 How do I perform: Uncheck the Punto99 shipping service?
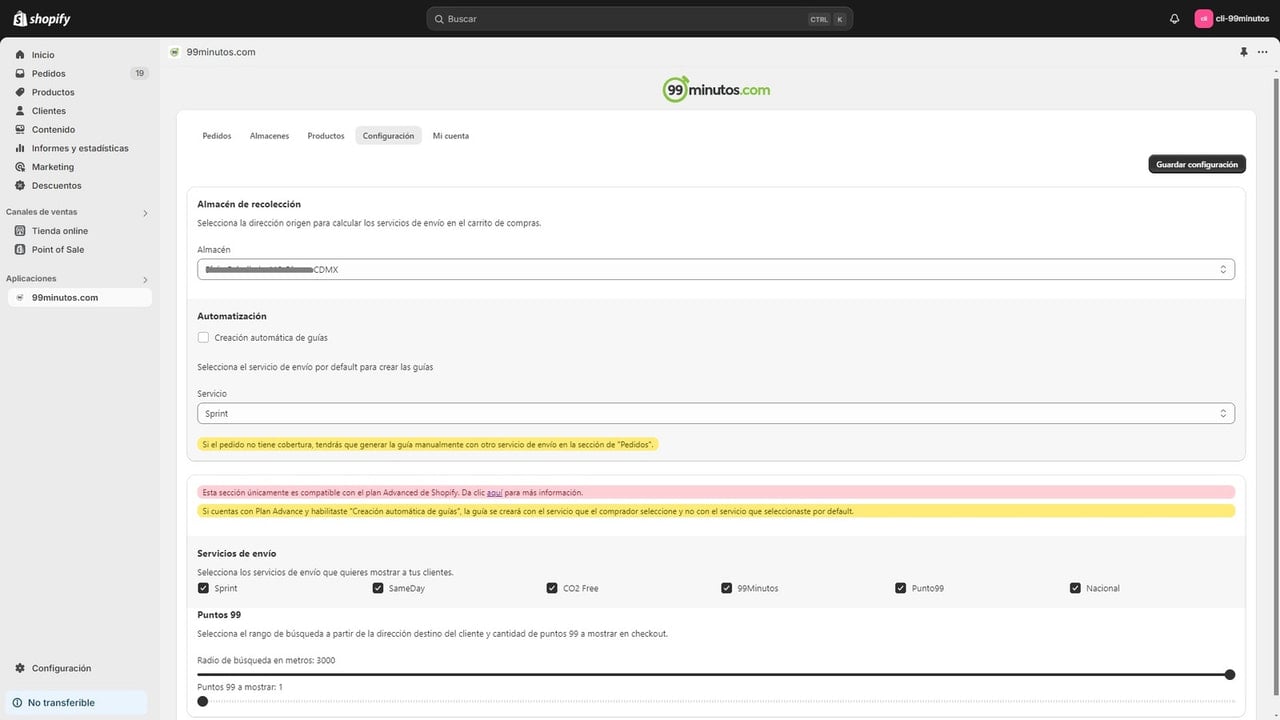coord(901,588)
